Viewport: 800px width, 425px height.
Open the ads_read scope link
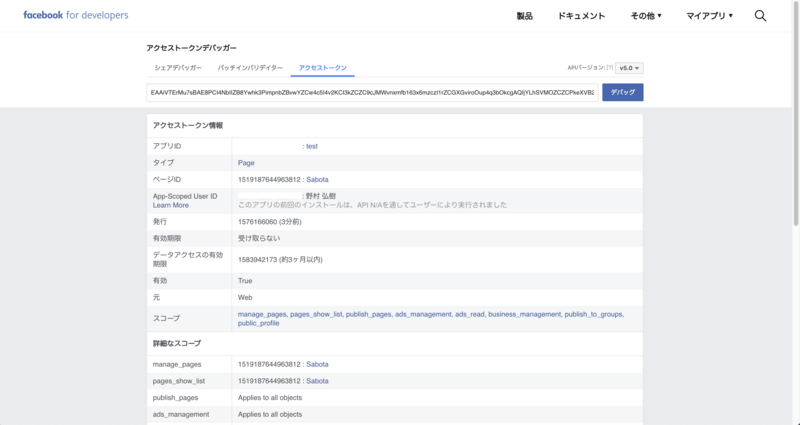click(x=470, y=314)
